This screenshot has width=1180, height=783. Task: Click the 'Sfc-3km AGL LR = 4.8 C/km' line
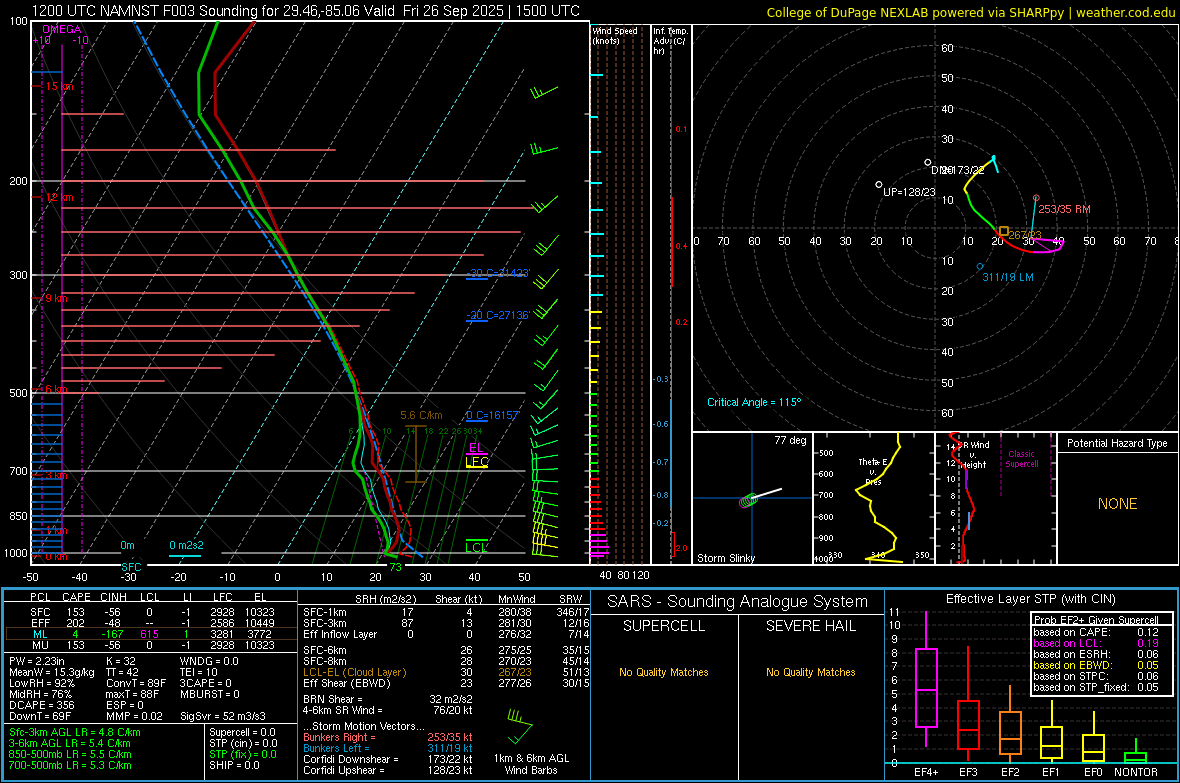(x=75, y=732)
